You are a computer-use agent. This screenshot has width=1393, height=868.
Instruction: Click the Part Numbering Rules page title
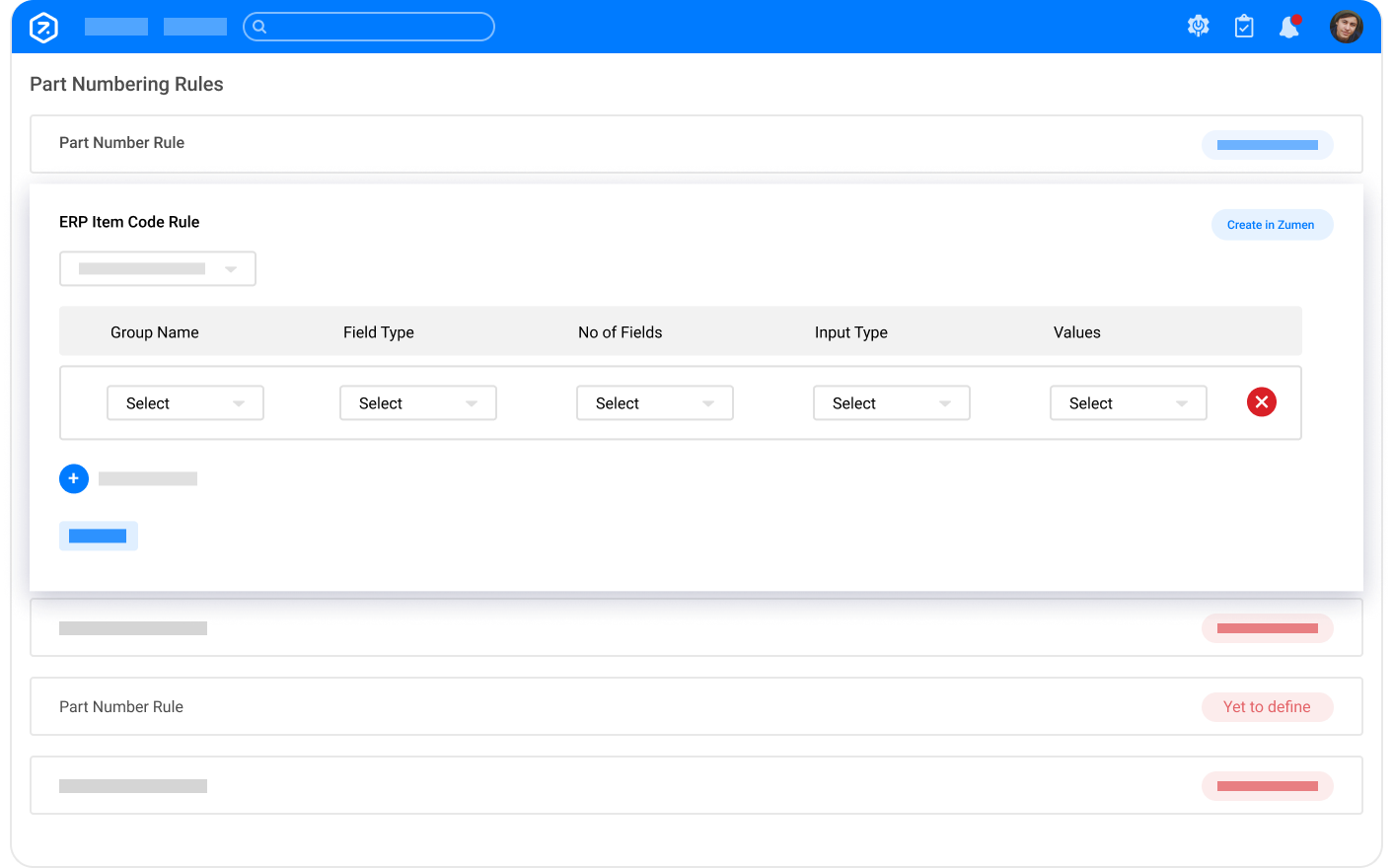click(126, 84)
